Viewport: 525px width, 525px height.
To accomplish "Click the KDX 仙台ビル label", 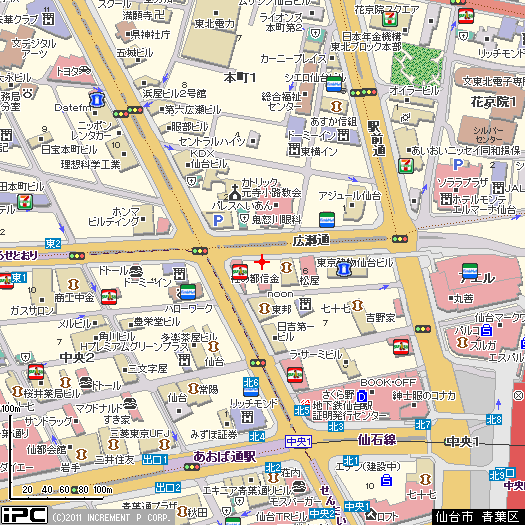I will 208,159.
